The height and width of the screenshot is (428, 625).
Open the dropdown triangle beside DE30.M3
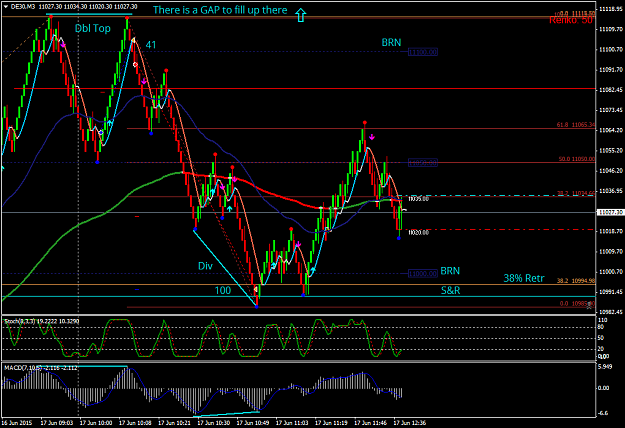pos(6,7)
